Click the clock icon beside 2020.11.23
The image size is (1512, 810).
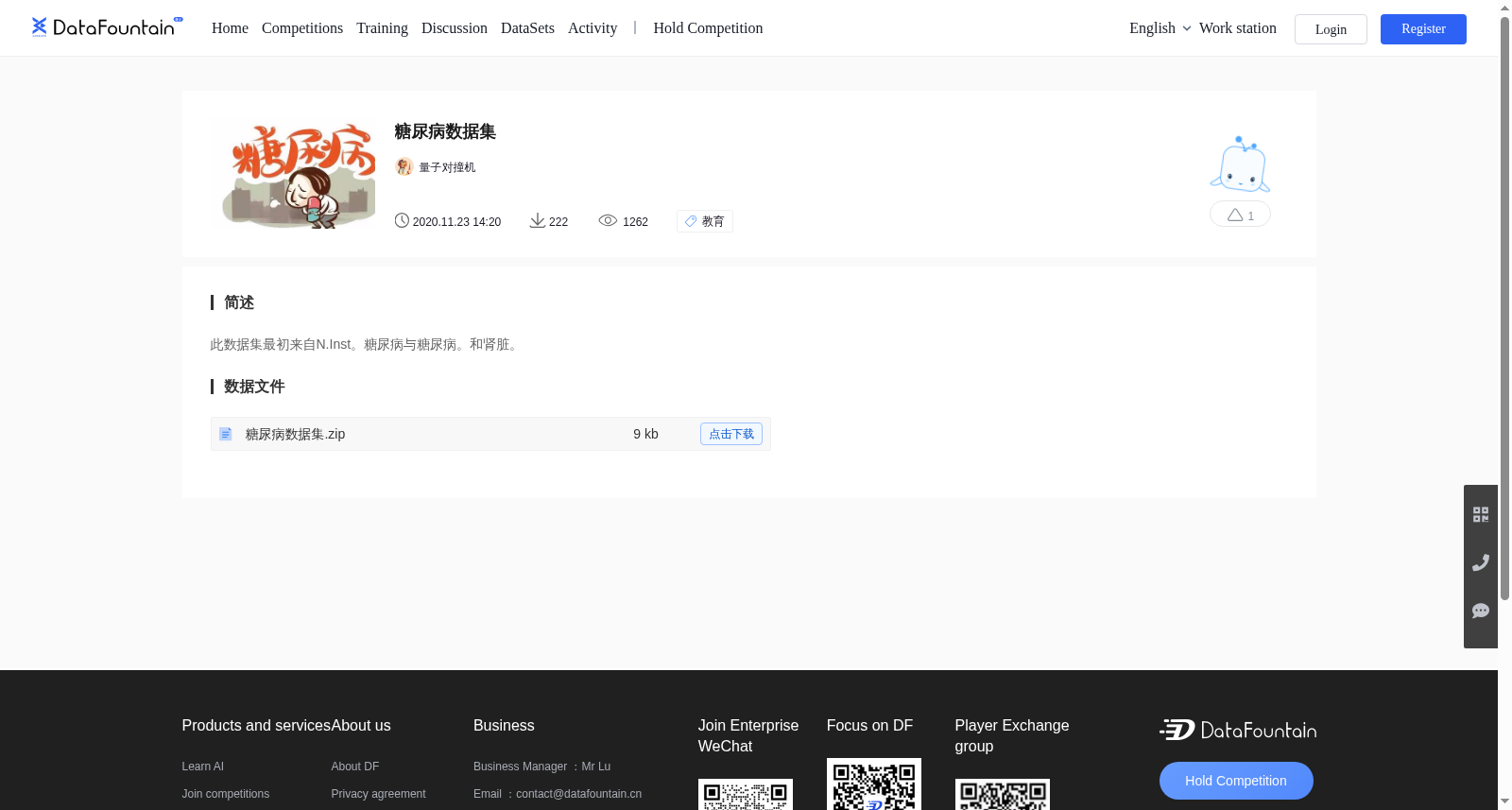(402, 220)
